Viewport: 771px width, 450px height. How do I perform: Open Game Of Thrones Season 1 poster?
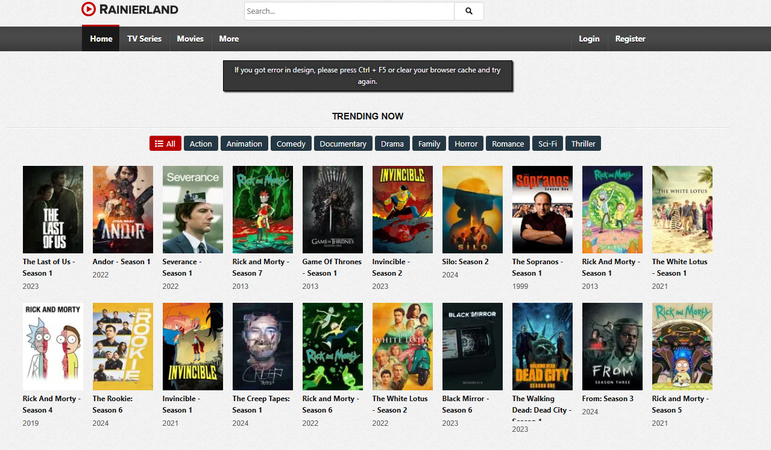coord(332,210)
